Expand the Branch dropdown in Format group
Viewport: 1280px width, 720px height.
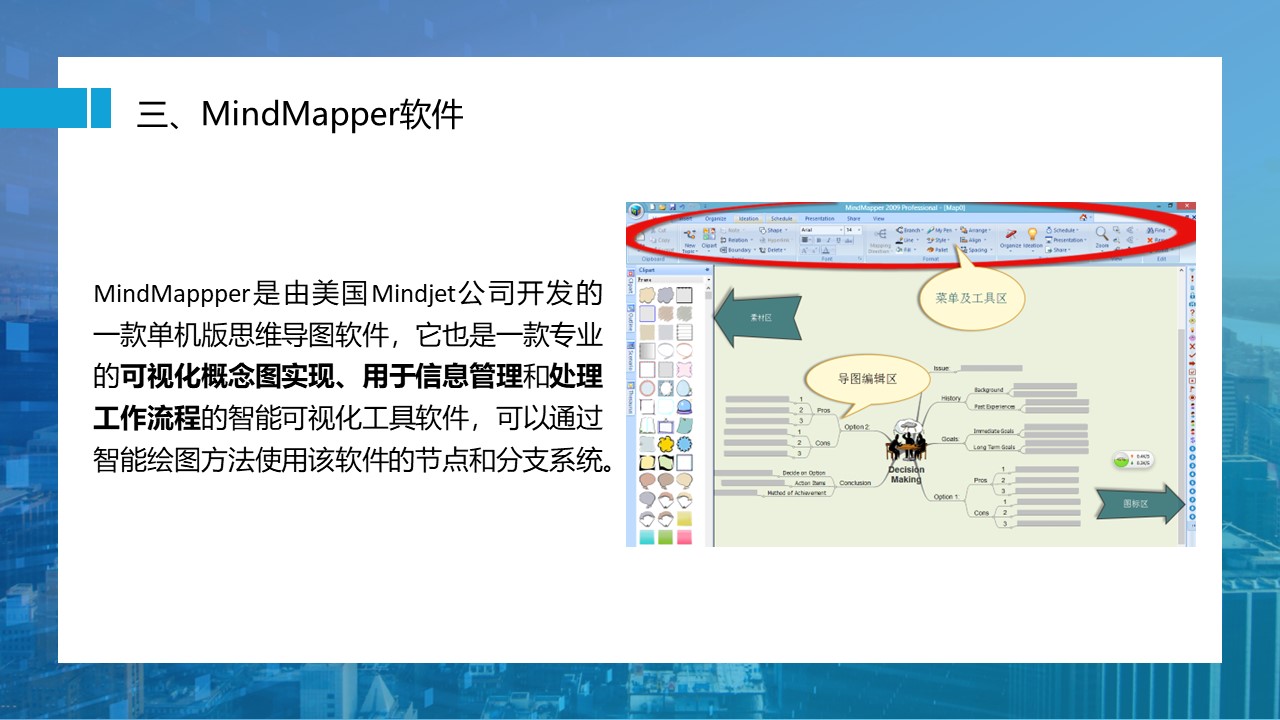coord(908,230)
